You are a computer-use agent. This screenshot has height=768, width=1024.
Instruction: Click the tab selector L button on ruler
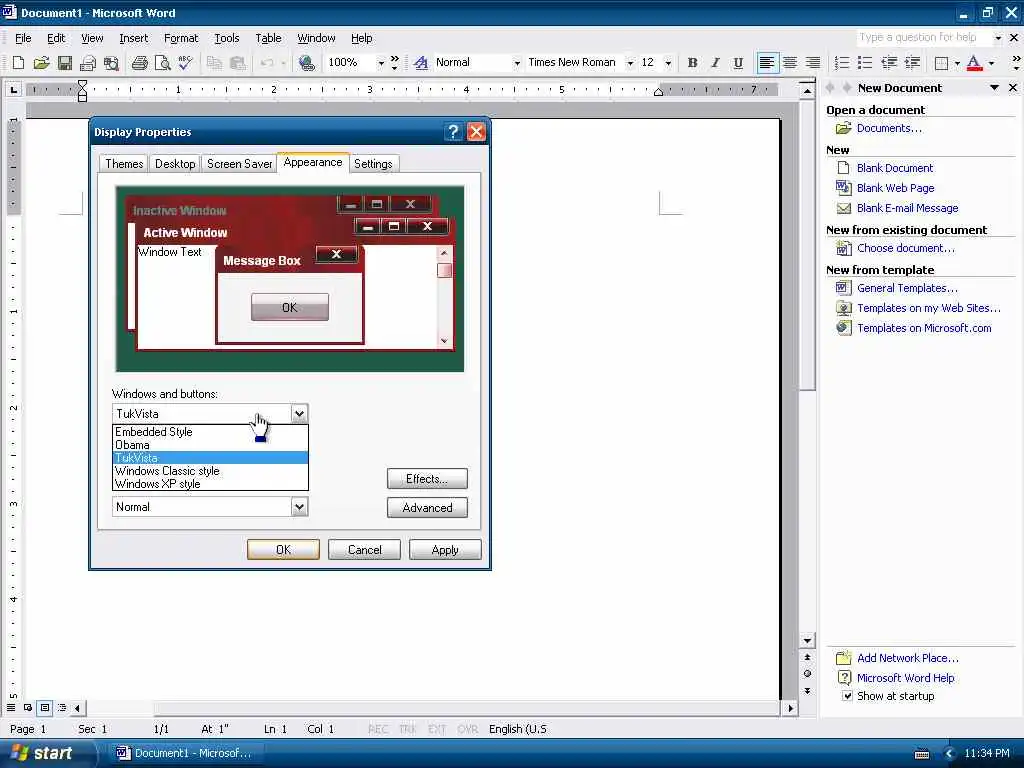click(13, 89)
